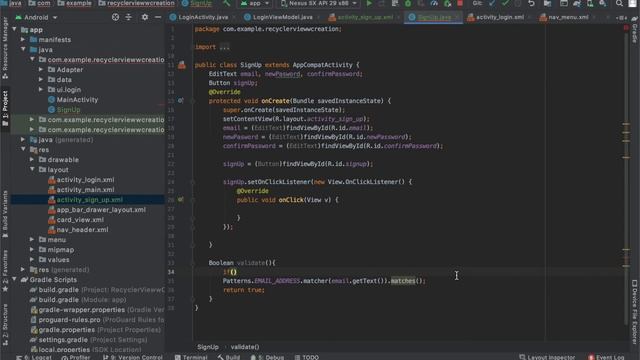
Task: Expand the ui.login package
Action: [41, 89]
